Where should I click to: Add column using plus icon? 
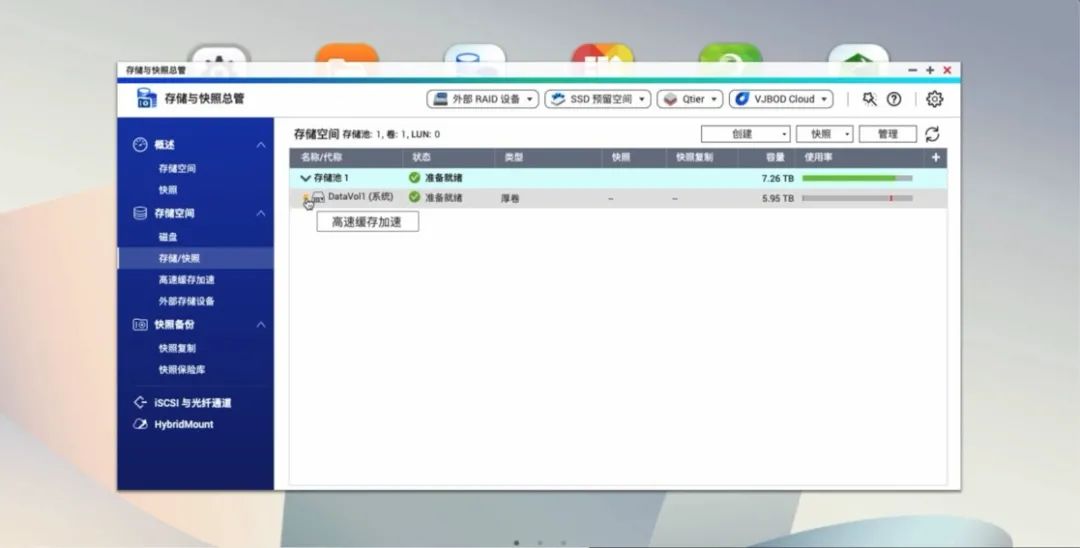(935, 158)
